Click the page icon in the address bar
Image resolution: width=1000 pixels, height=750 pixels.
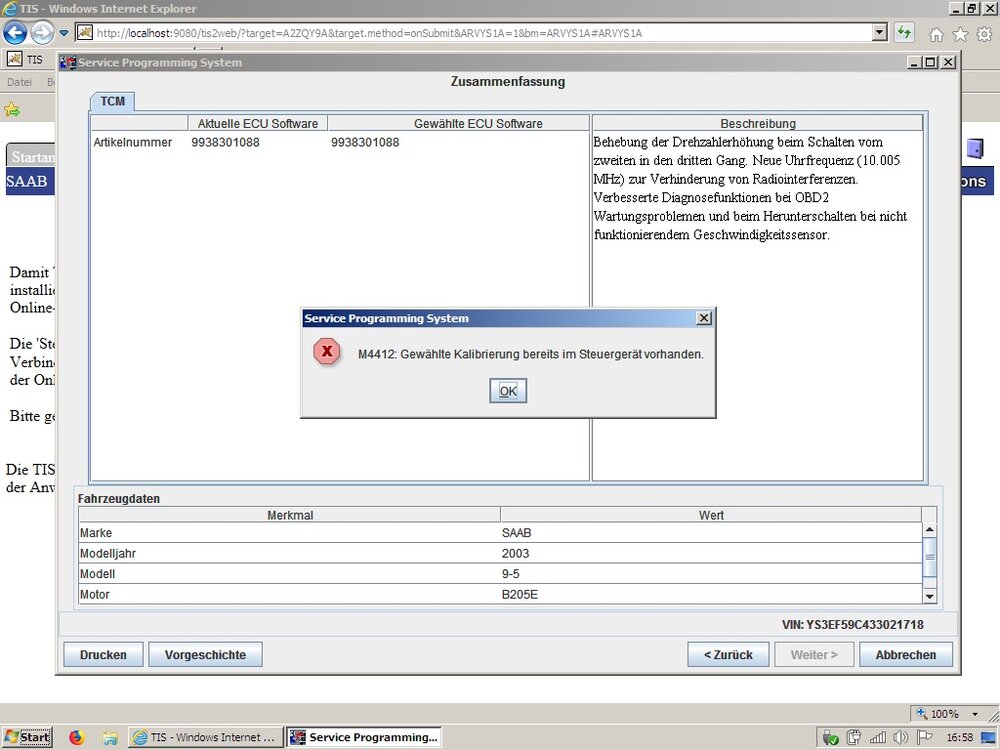[85, 32]
